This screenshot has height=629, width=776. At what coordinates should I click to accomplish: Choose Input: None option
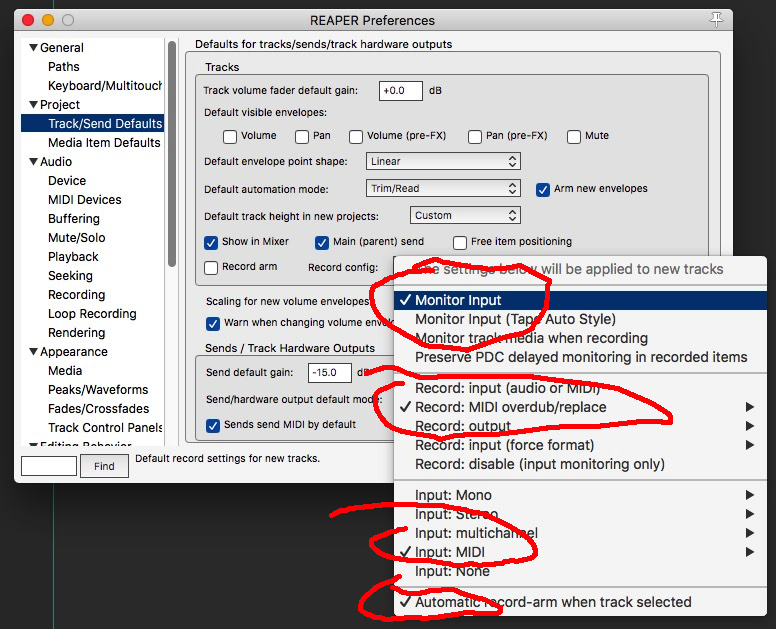580,571
